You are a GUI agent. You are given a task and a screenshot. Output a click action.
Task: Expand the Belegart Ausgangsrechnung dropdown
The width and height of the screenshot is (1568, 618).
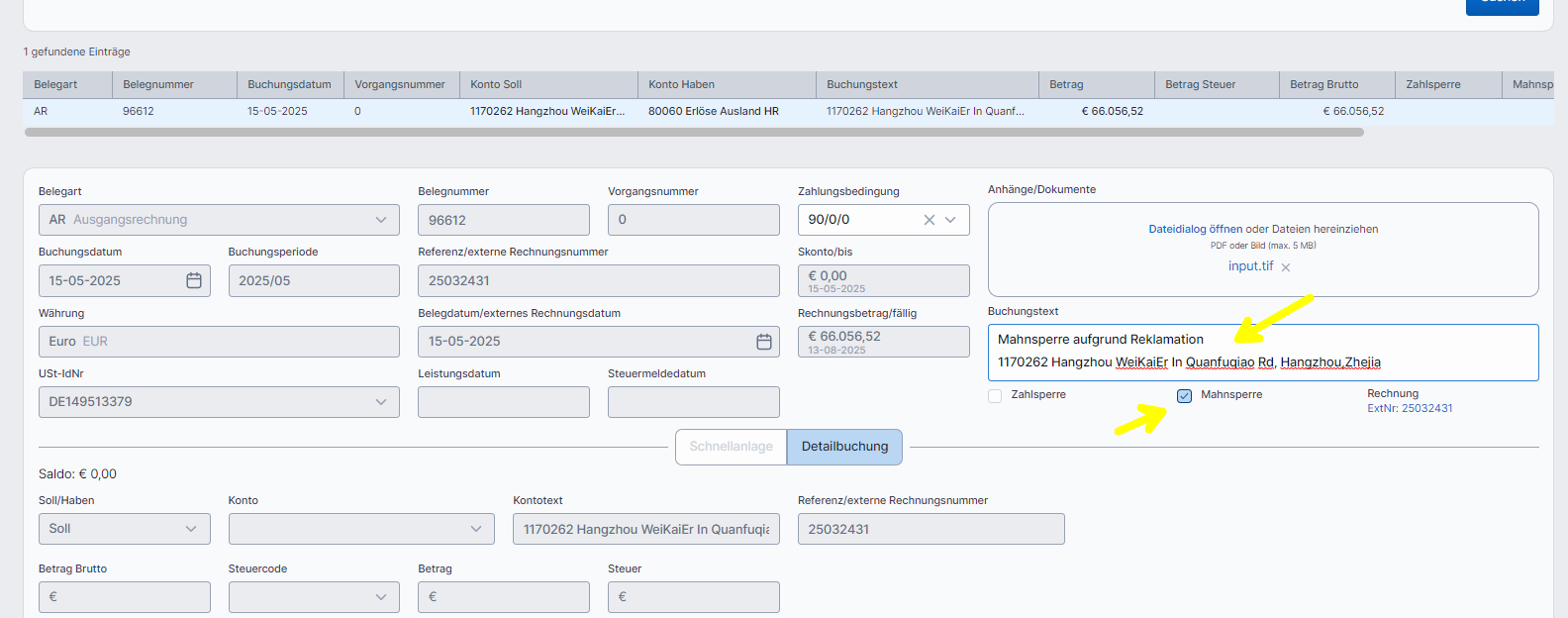(381, 220)
